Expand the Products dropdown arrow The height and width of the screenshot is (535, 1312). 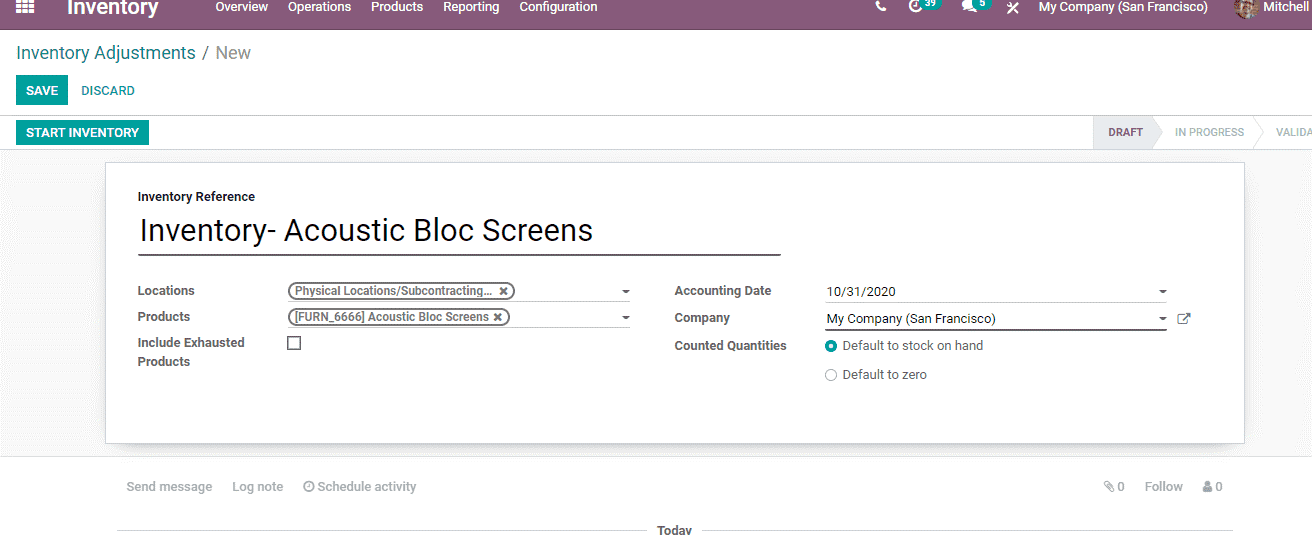625,318
